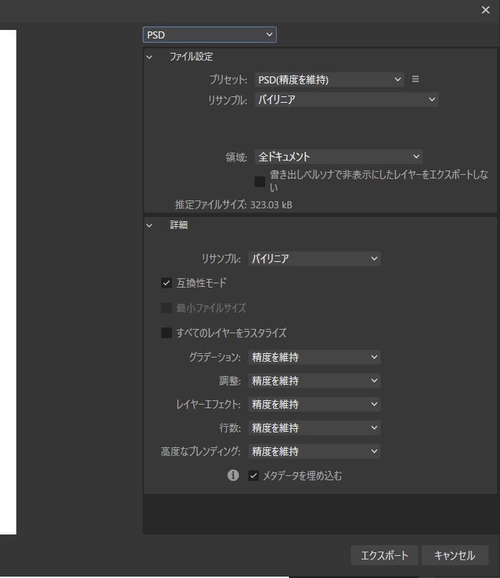This screenshot has width=500, height=578.
Task: Click the metadata info icon
Action: [x=233, y=476]
